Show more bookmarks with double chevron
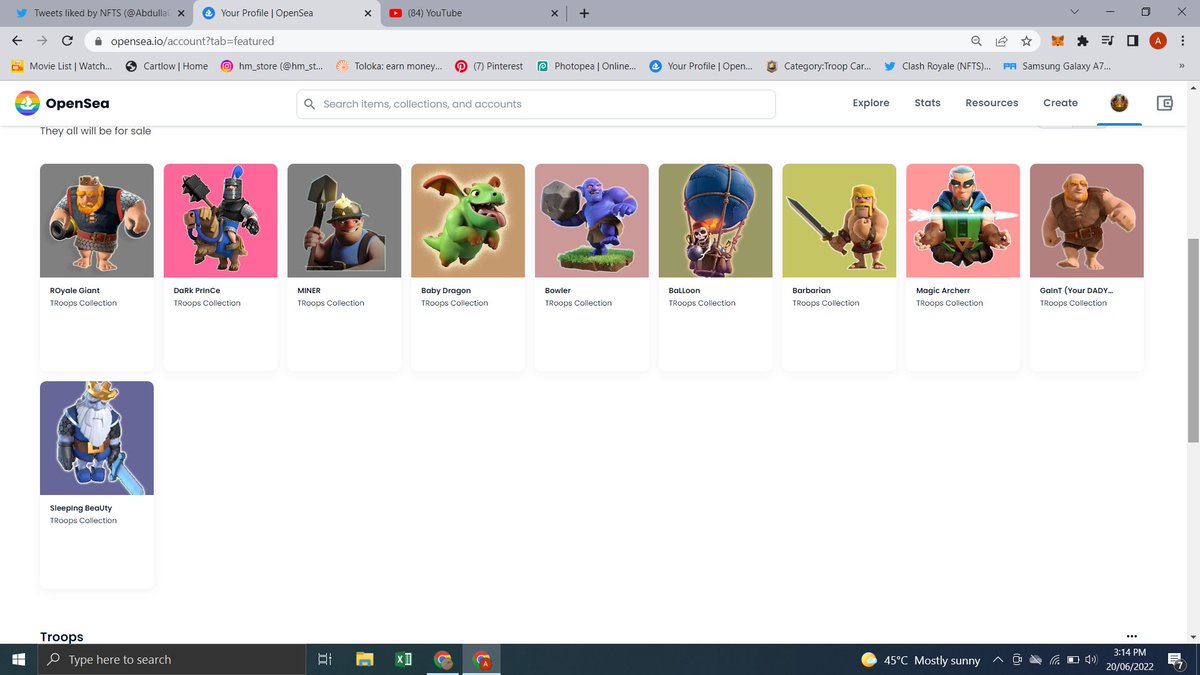The image size is (1200, 675). pyautogui.click(x=1182, y=66)
